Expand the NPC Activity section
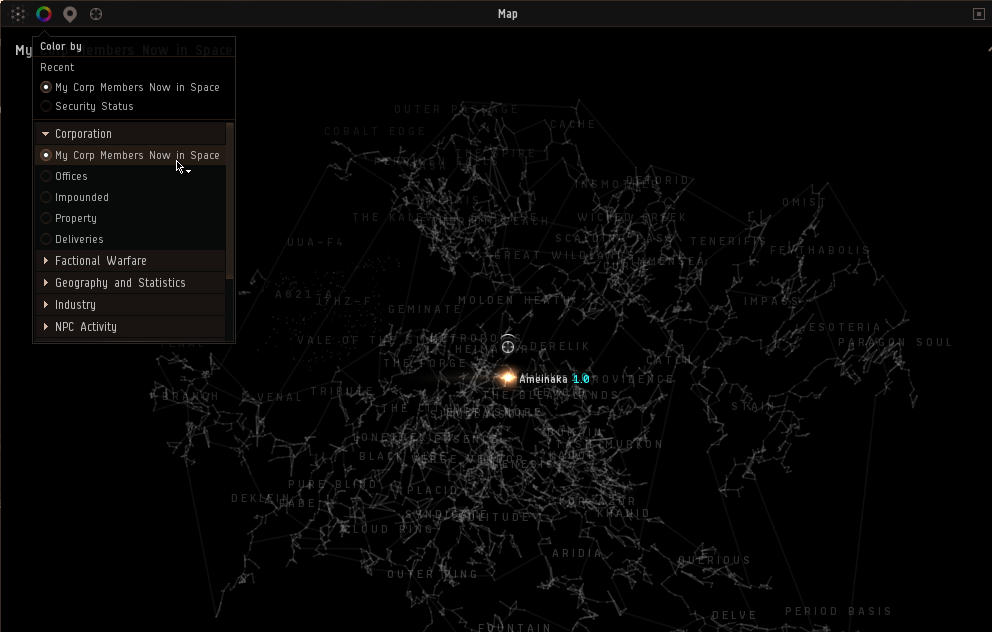 (131, 327)
